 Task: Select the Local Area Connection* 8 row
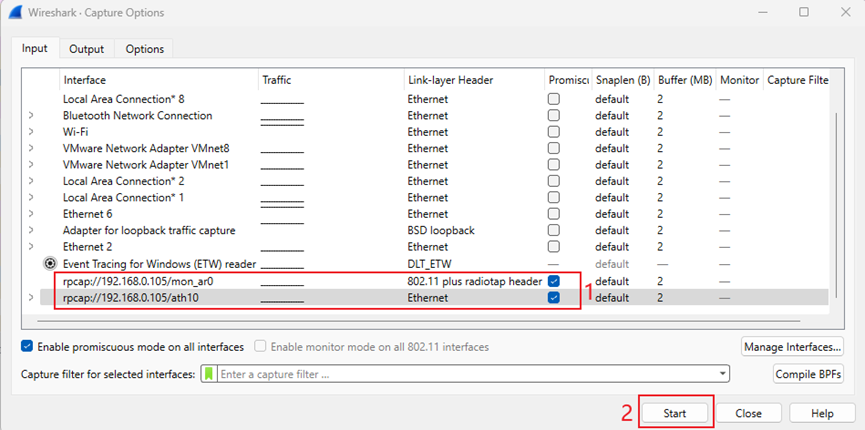tap(425, 99)
